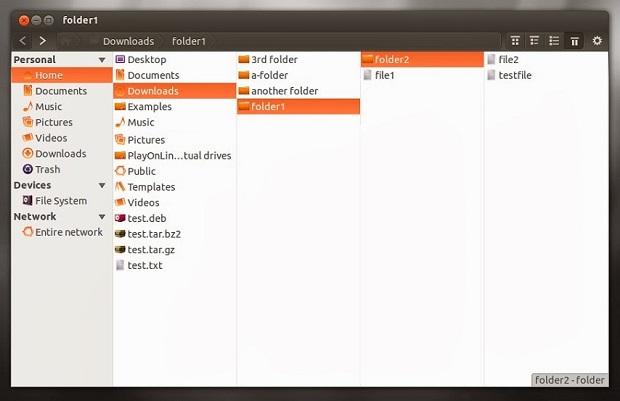Click the test.deb package icon

coord(120,218)
